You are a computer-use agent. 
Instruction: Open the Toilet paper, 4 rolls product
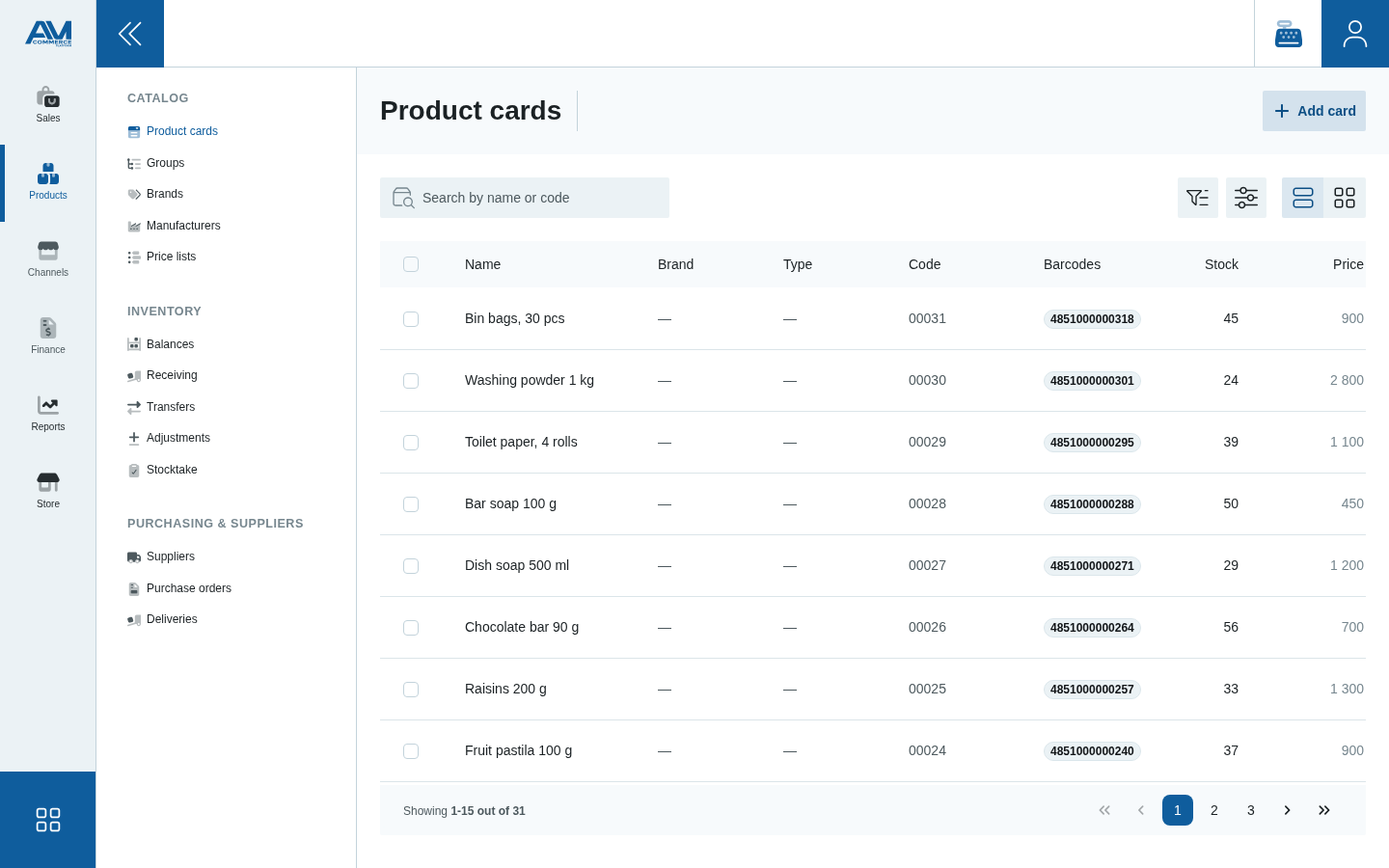[x=521, y=442]
